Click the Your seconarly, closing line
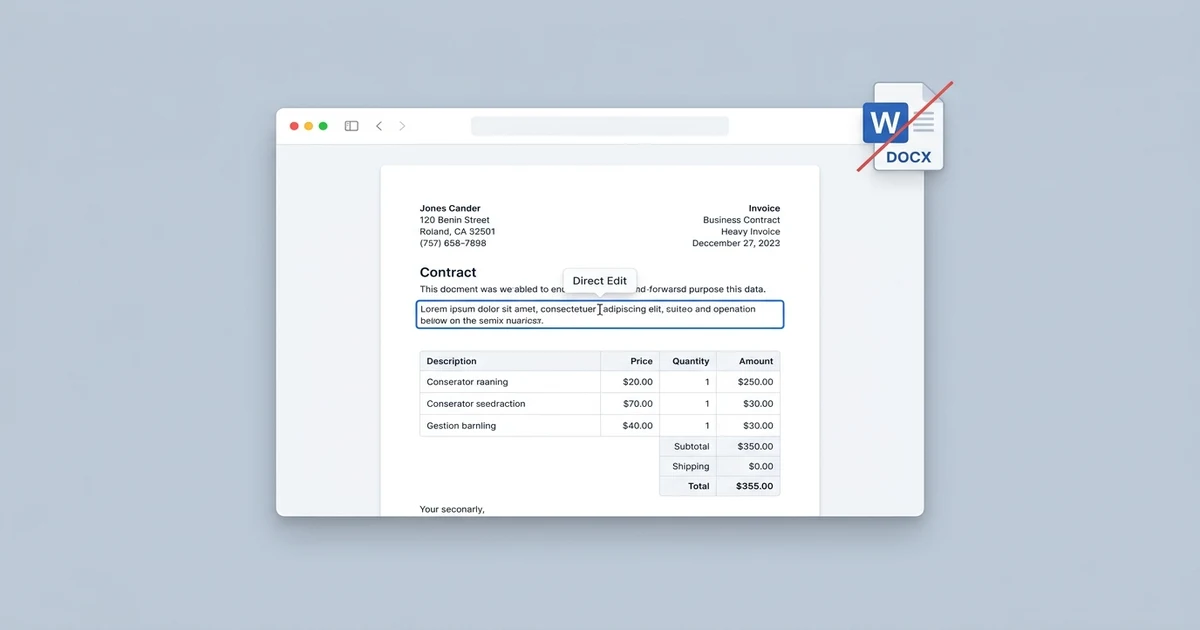The width and height of the screenshot is (1200, 630). point(452,509)
